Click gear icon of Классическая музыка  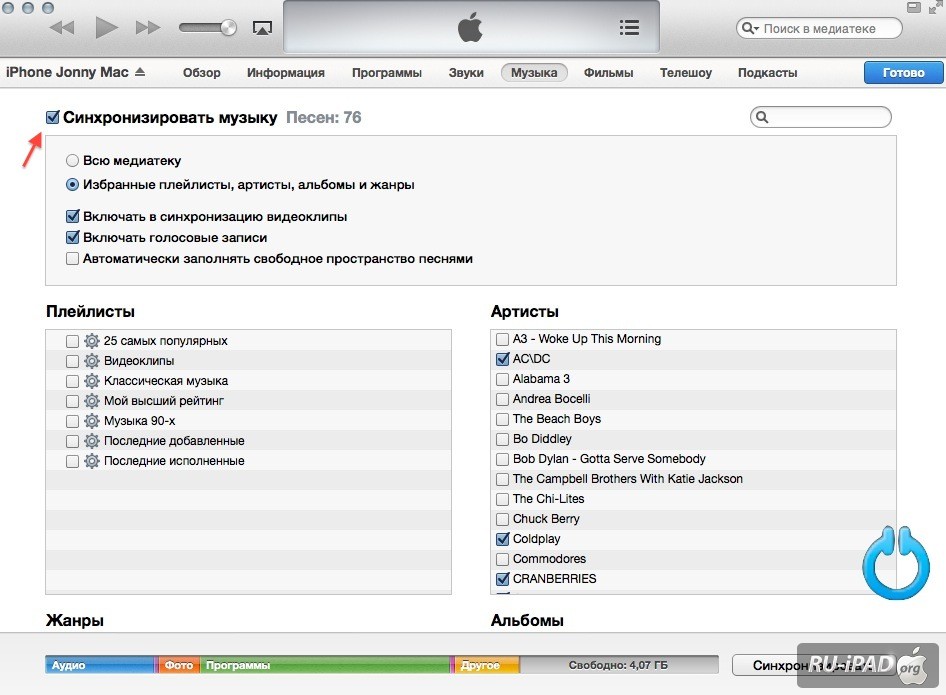point(92,381)
